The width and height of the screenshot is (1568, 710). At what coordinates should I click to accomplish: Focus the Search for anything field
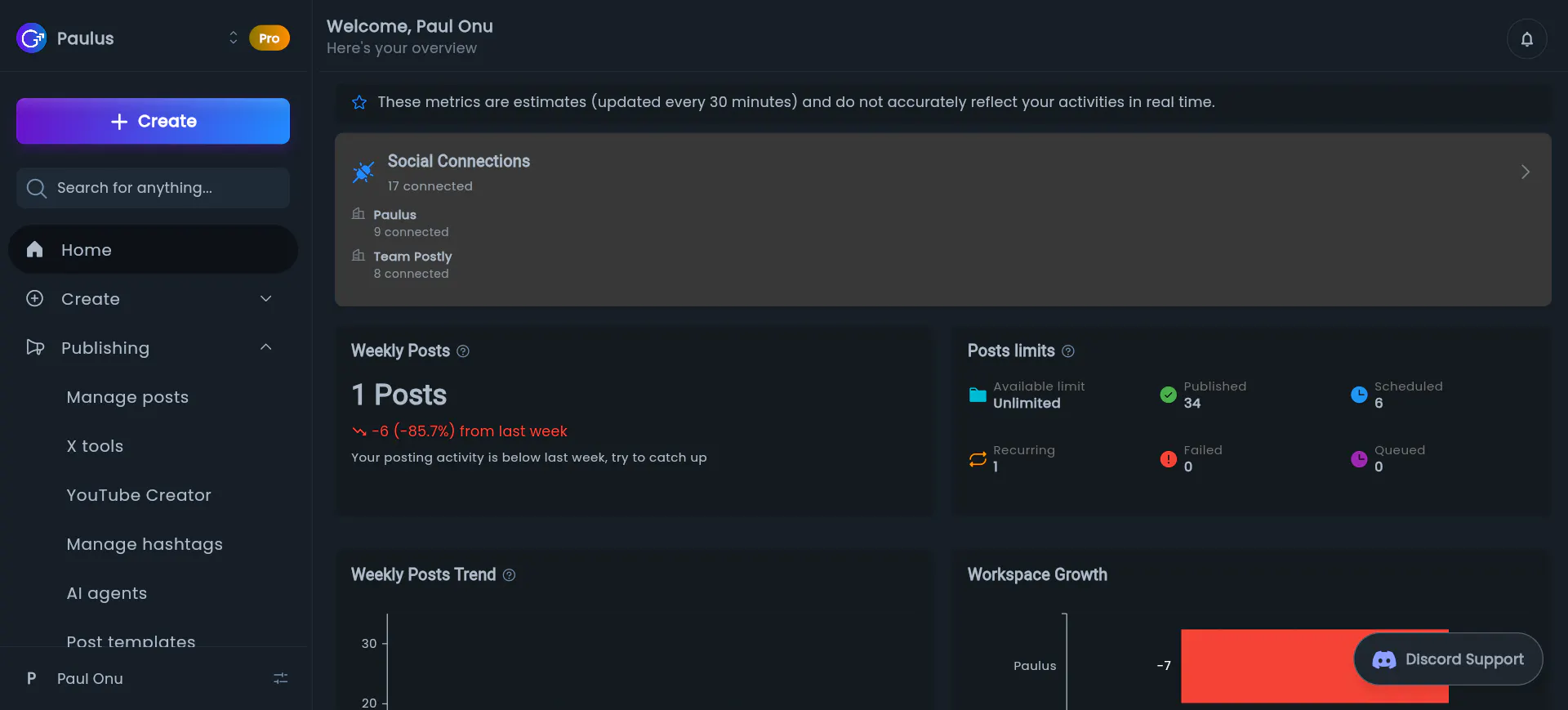coord(153,188)
